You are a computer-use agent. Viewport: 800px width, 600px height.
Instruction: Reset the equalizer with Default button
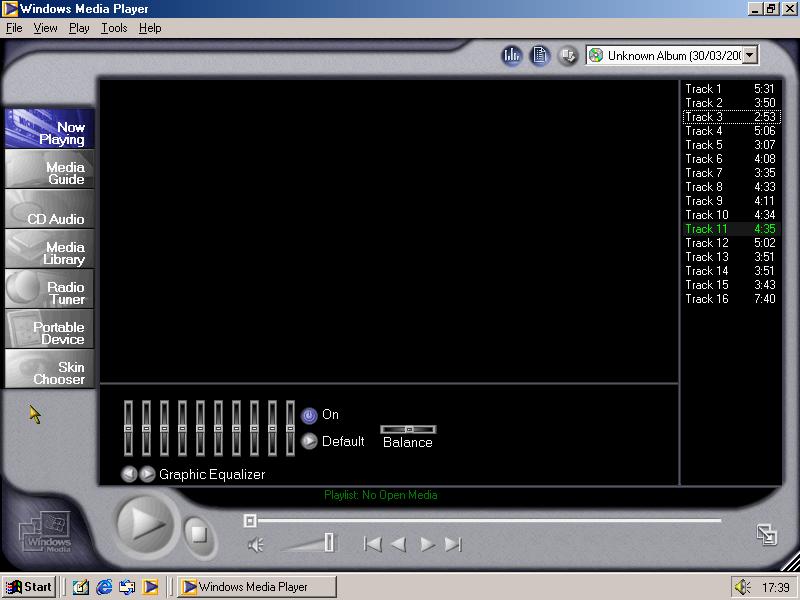pyautogui.click(x=309, y=441)
